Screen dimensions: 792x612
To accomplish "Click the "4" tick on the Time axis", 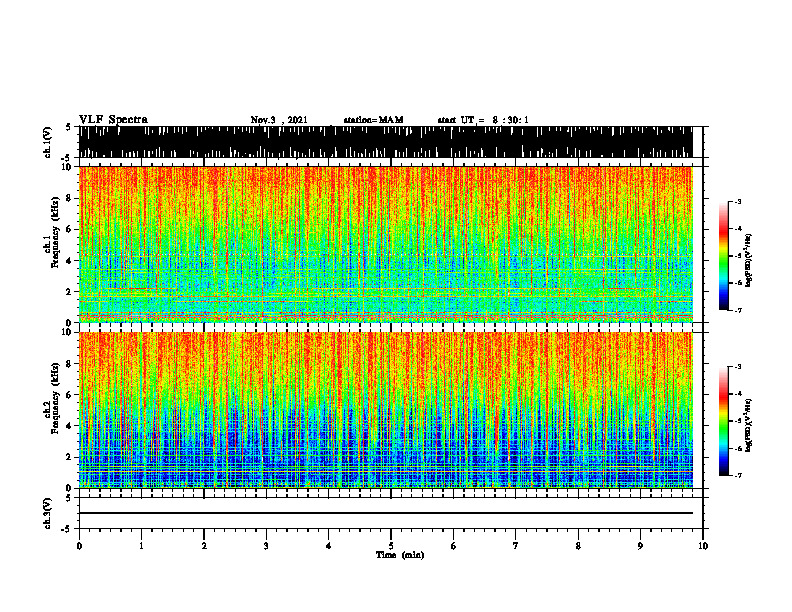I will pos(329,546).
